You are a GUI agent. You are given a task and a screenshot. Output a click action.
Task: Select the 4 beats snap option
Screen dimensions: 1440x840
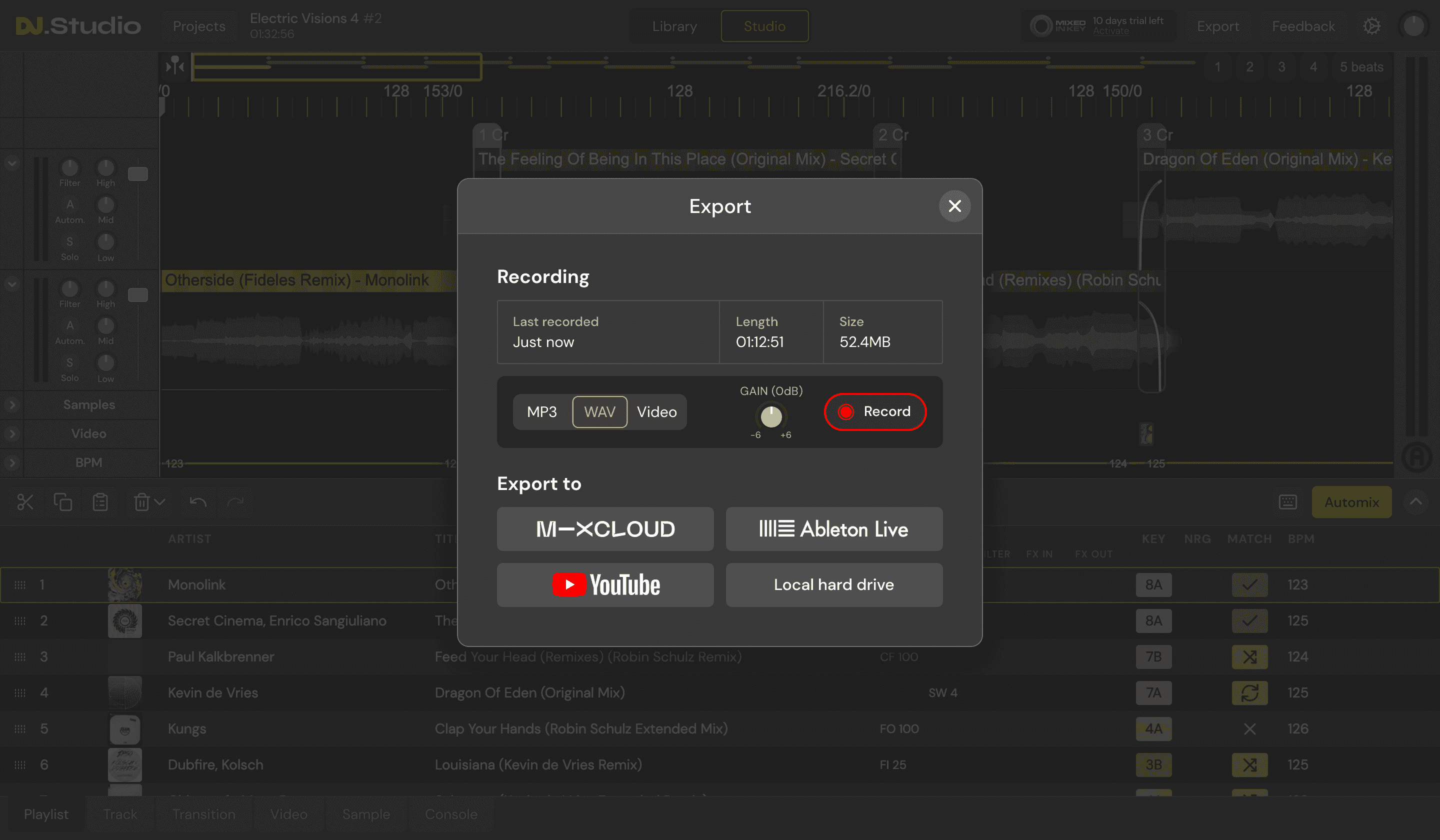click(x=1313, y=67)
